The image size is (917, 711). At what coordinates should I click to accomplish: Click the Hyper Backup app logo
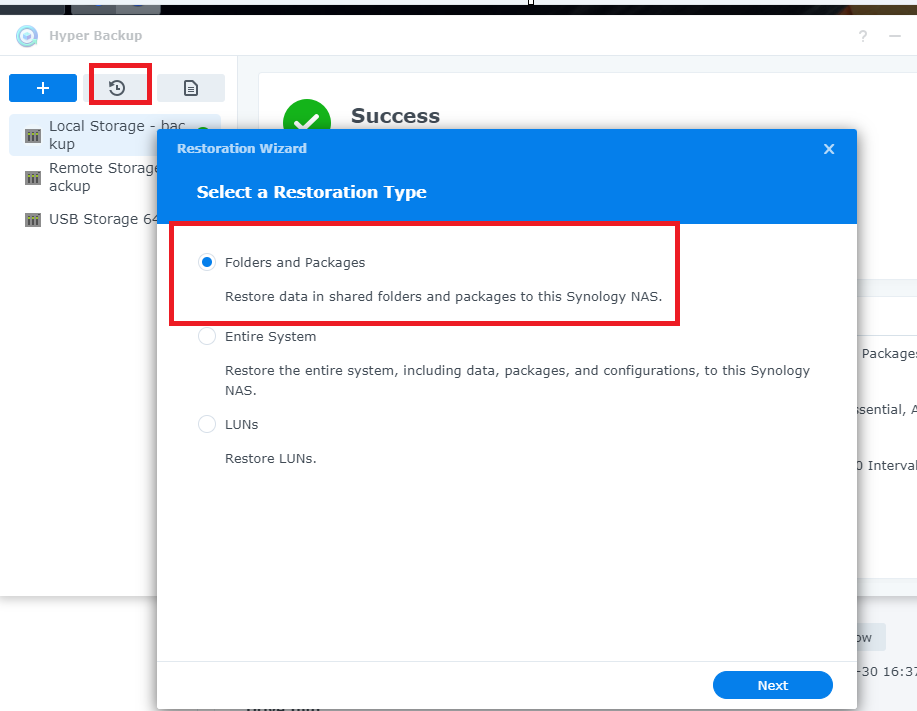[x=25, y=36]
